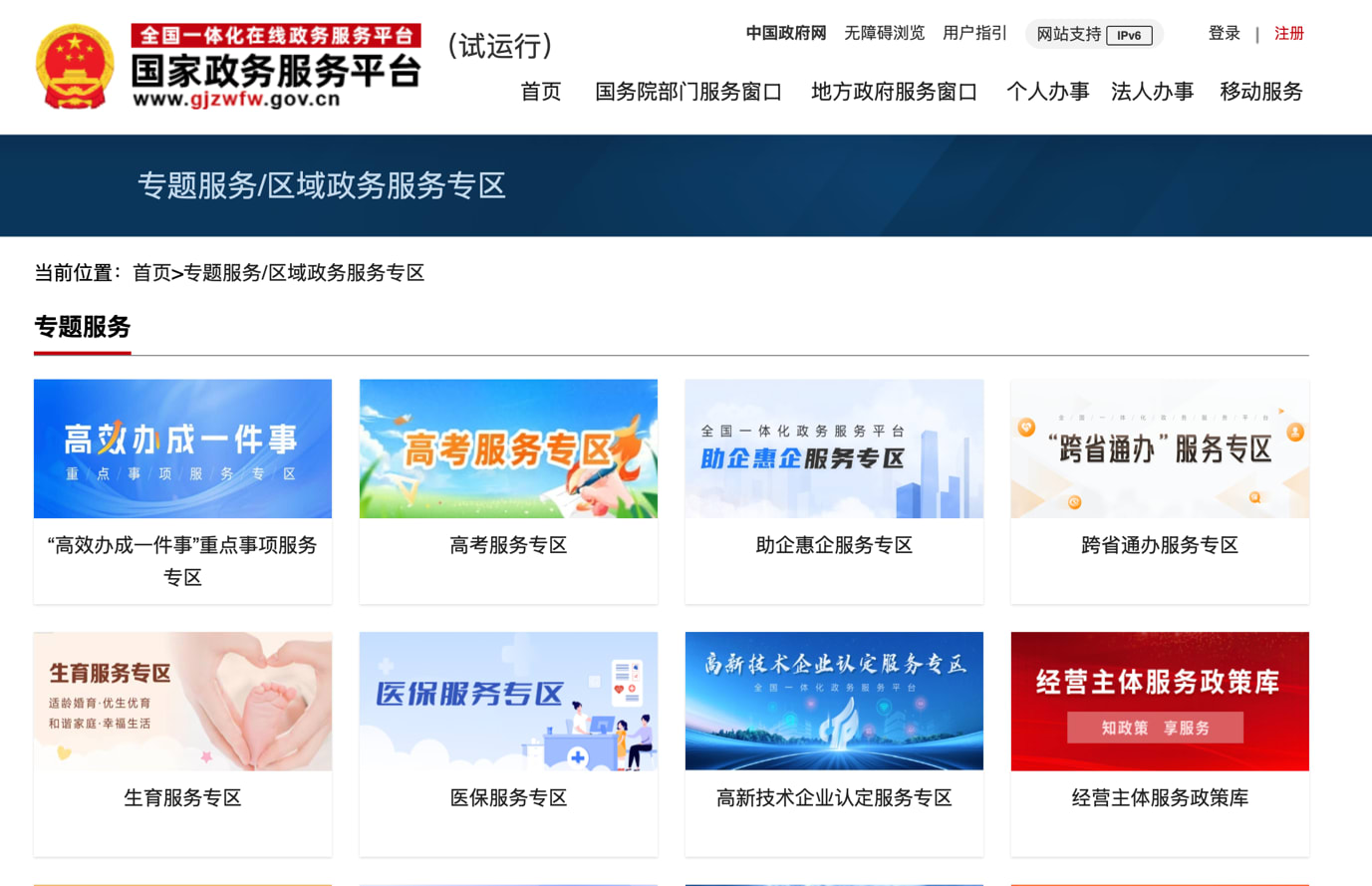
Task: Click the 注册 link
Action: click(x=1289, y=32)
